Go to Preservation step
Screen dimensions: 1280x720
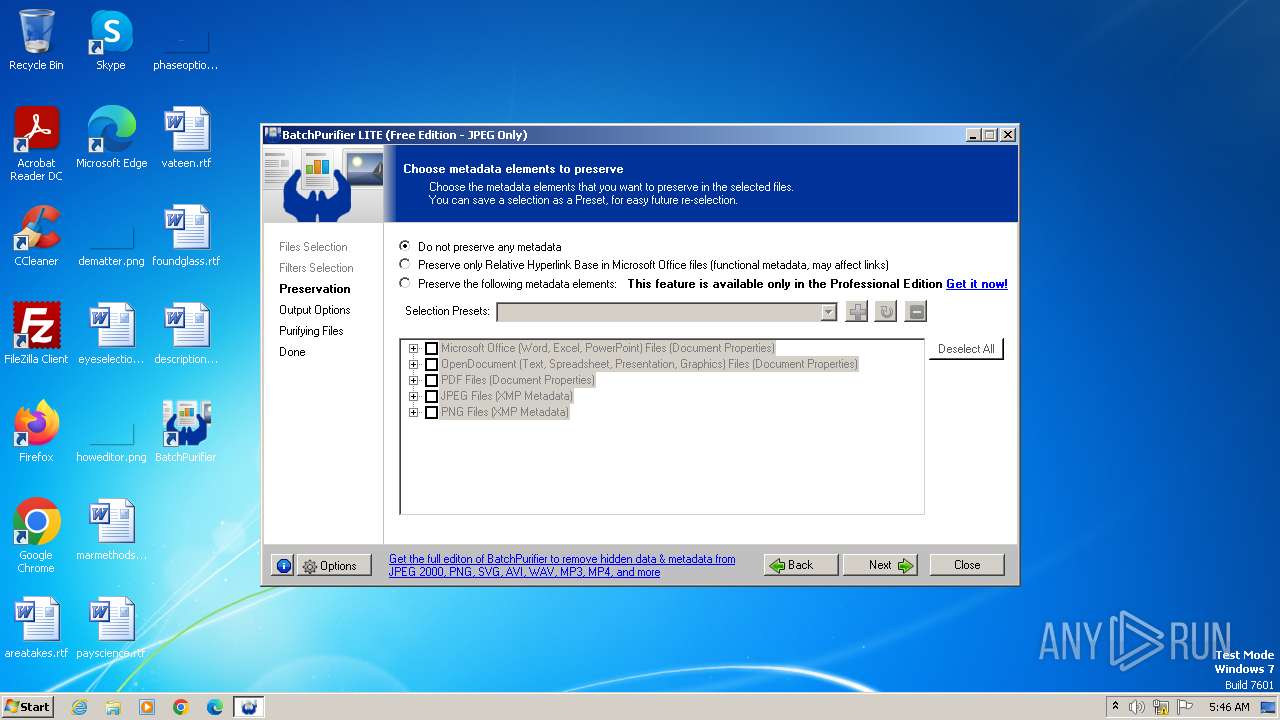click(315, 289)
